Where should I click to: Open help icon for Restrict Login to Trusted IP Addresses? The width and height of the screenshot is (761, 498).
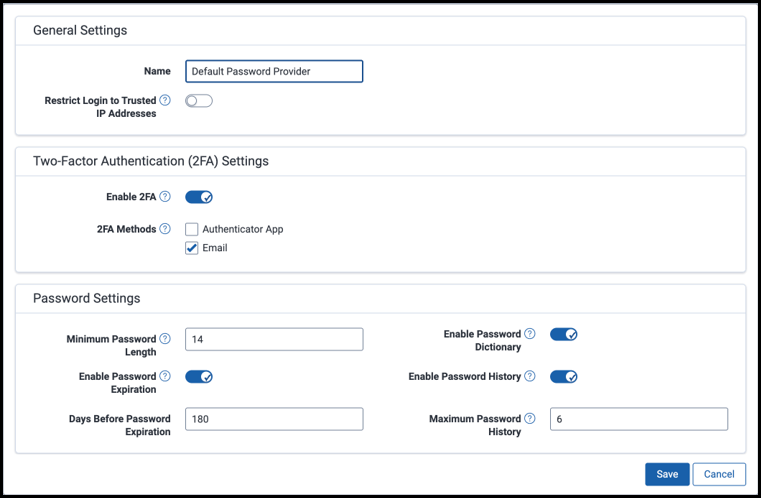165,100
